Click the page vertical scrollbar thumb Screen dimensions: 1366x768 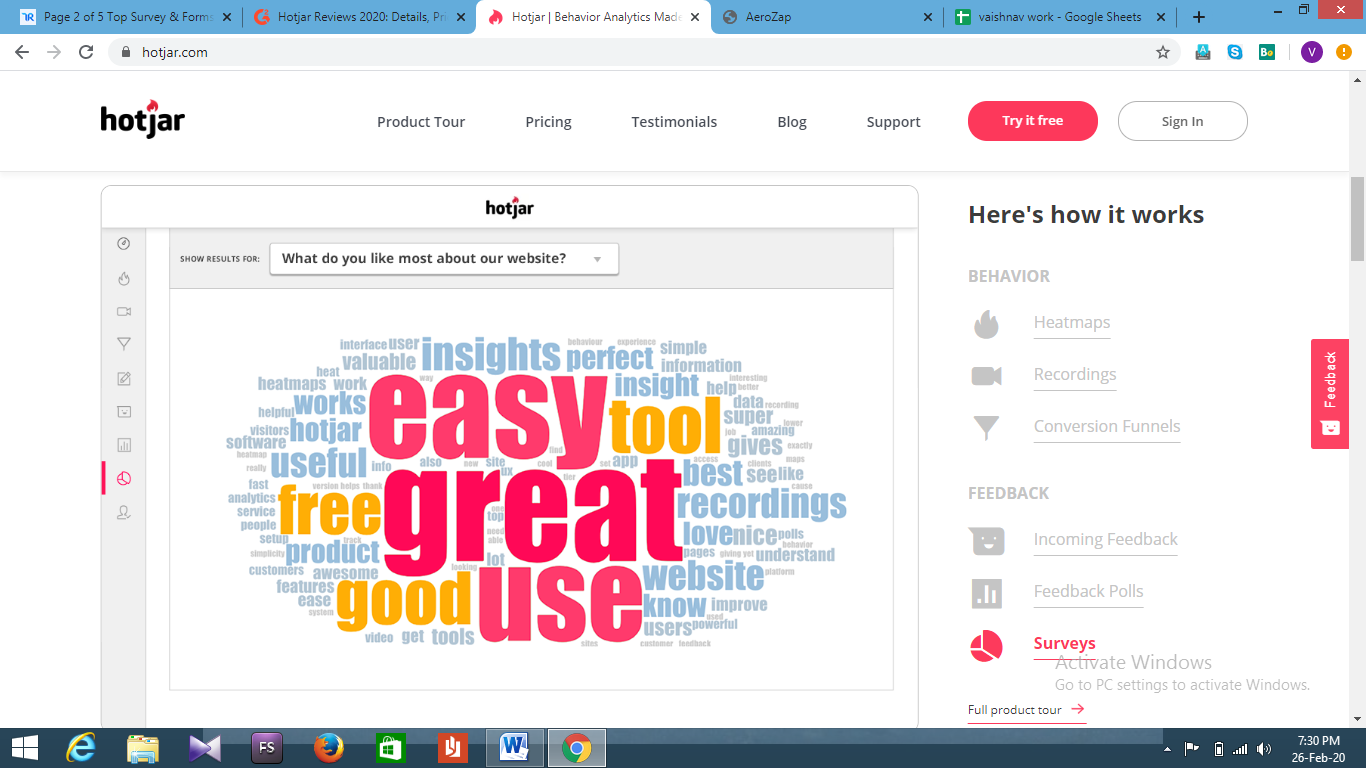pos(1357,218)
